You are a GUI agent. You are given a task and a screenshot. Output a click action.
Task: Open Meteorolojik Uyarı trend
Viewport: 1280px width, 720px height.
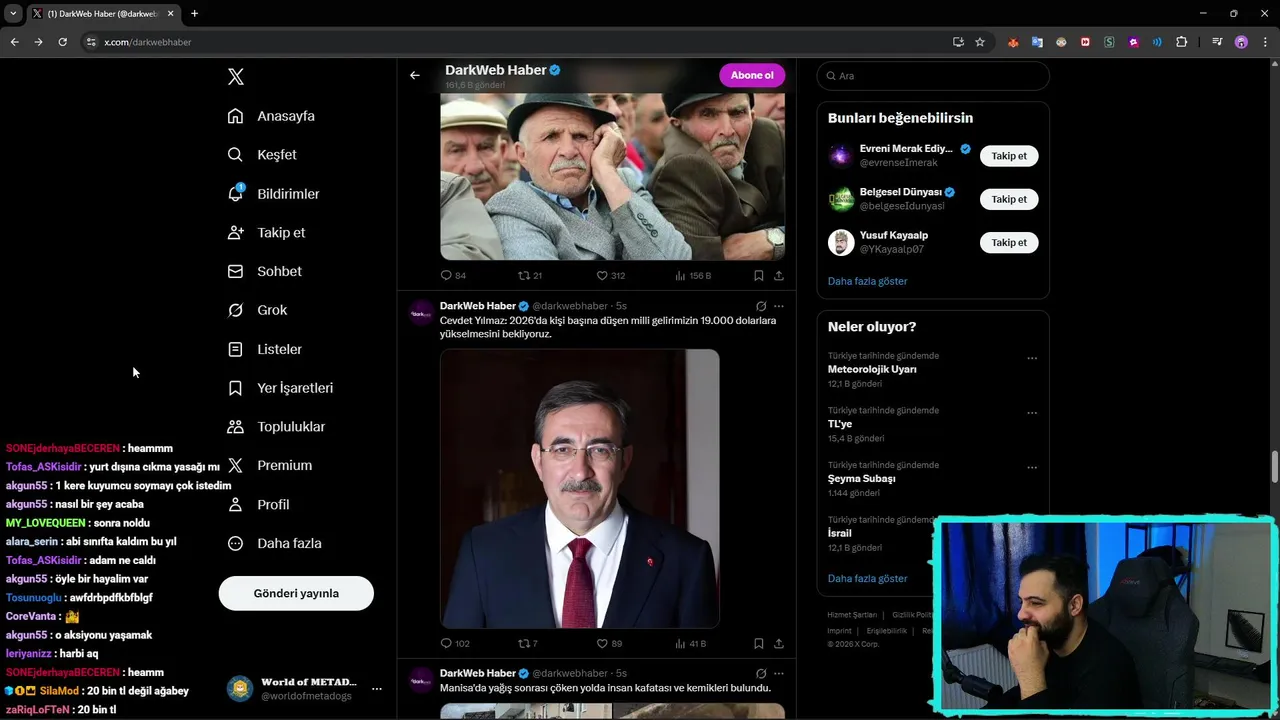(872, 369)
